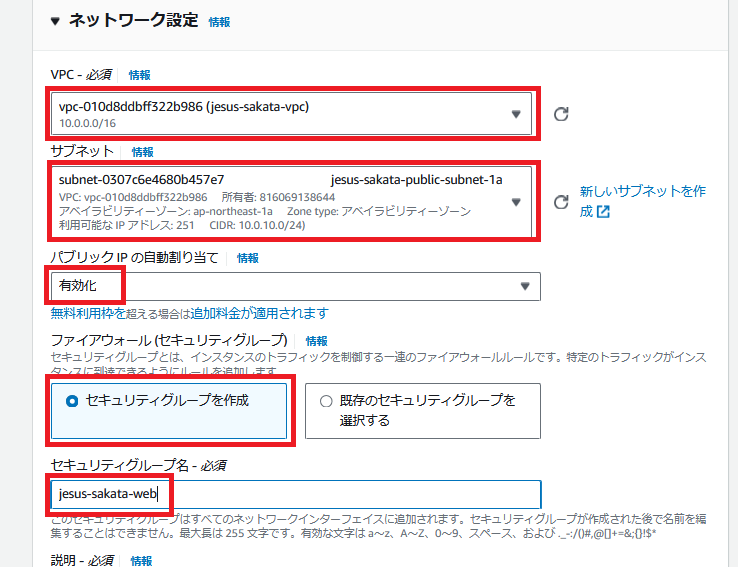
Task: Click the text 10.0.0.0/16 under the VPC name
Action: tap(88, 123)
